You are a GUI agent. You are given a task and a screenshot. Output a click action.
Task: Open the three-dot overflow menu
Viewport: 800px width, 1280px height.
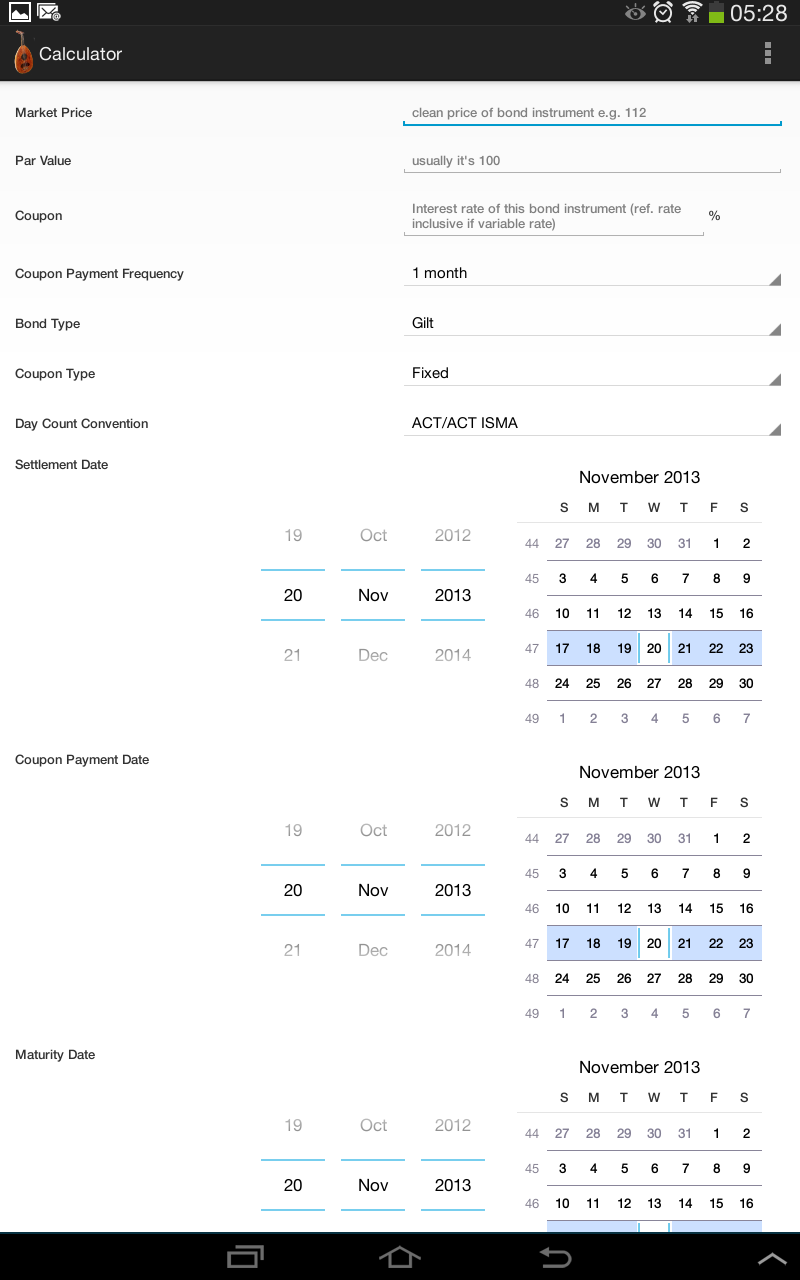768,54
